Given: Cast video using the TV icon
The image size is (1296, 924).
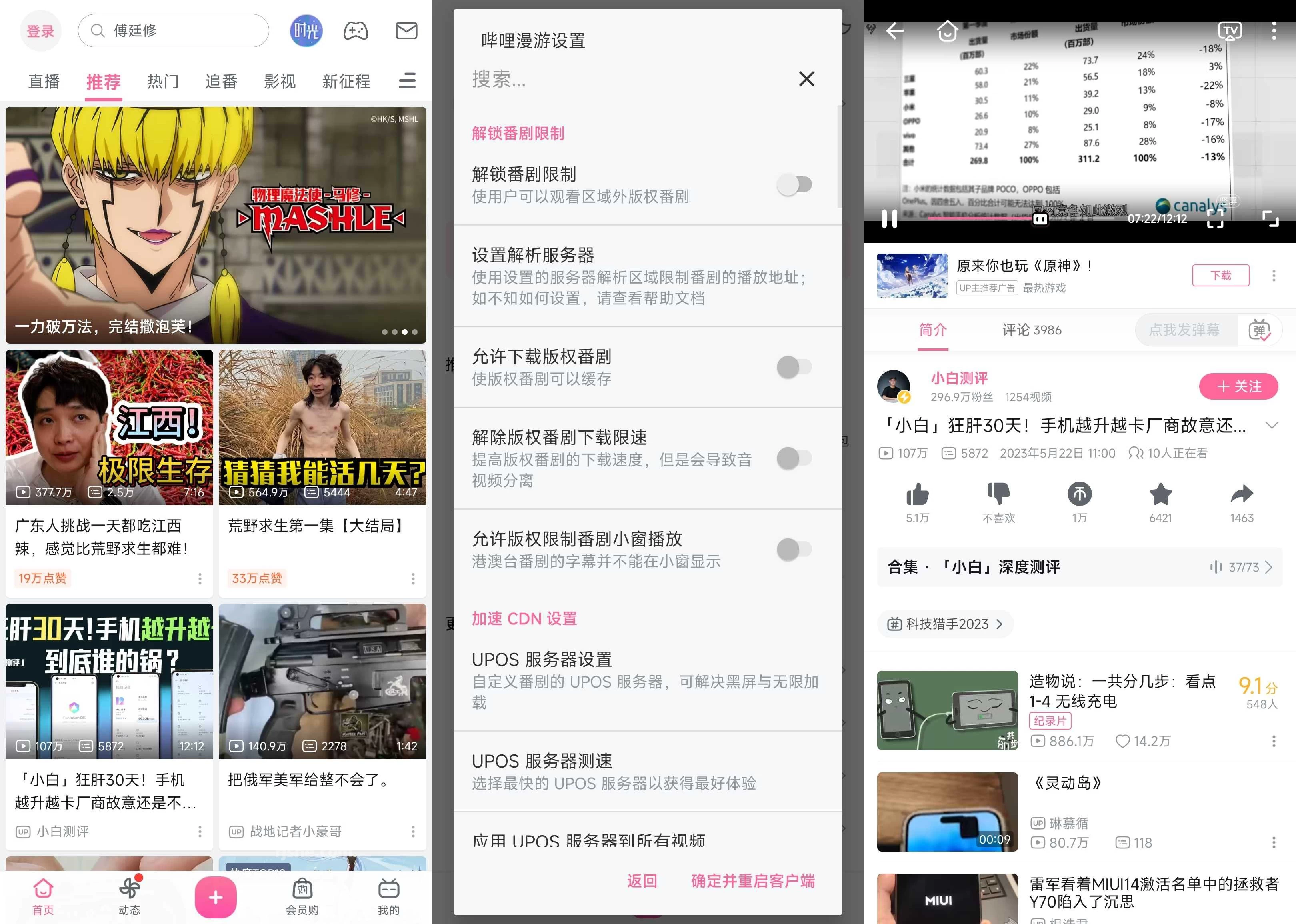Looking at the screenshot, I should tap(1230, 31).
